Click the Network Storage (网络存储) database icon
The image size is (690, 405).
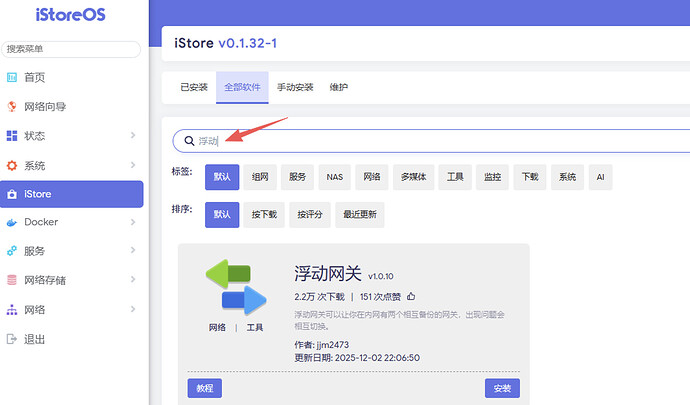pos(12,280)
